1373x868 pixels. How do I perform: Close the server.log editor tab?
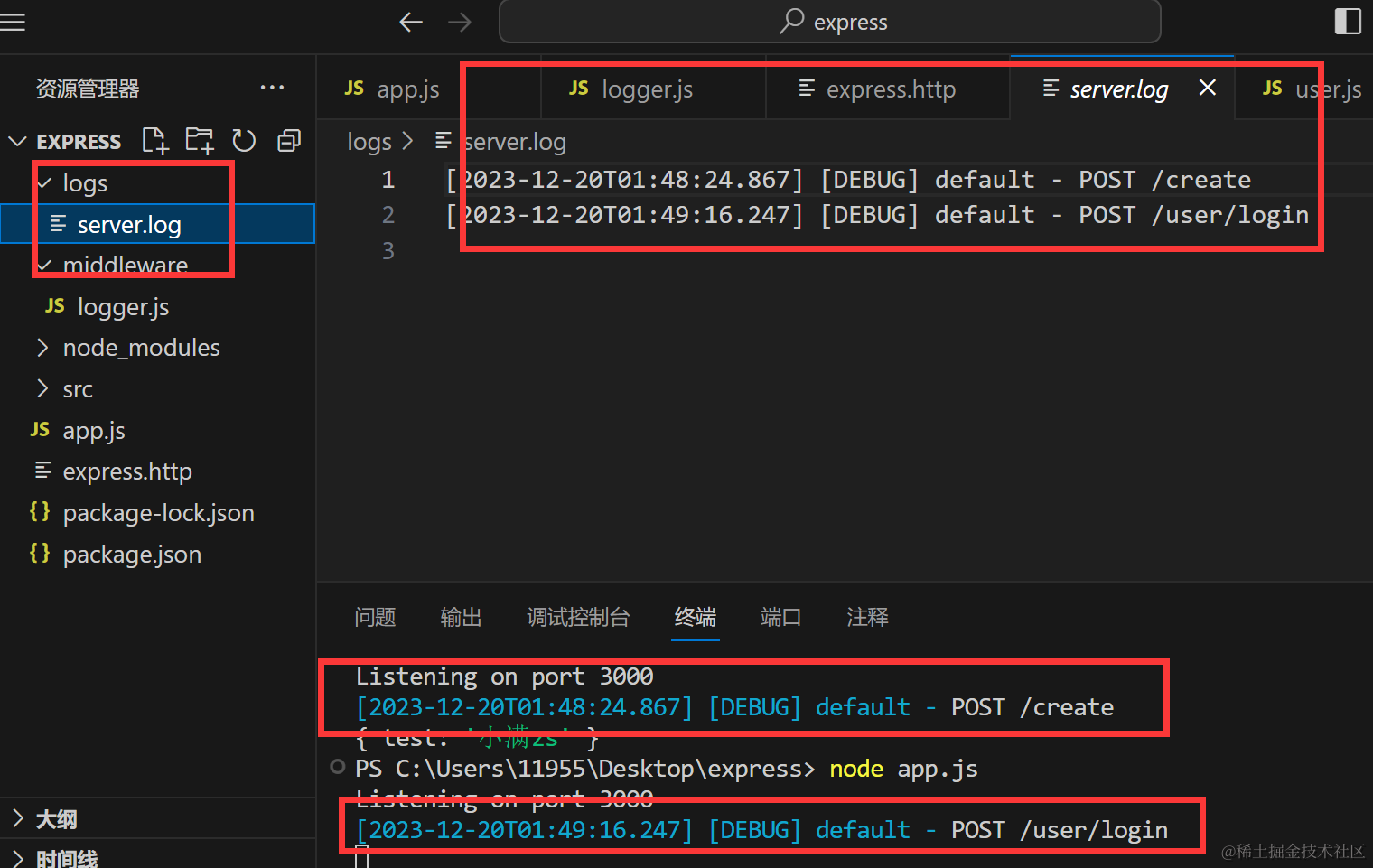pos(1208,88)
